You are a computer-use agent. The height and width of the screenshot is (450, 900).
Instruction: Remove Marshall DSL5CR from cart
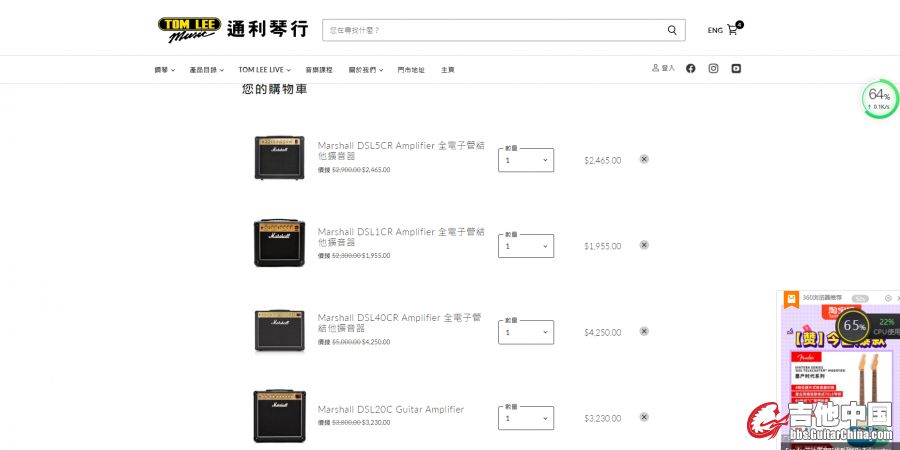644,159
